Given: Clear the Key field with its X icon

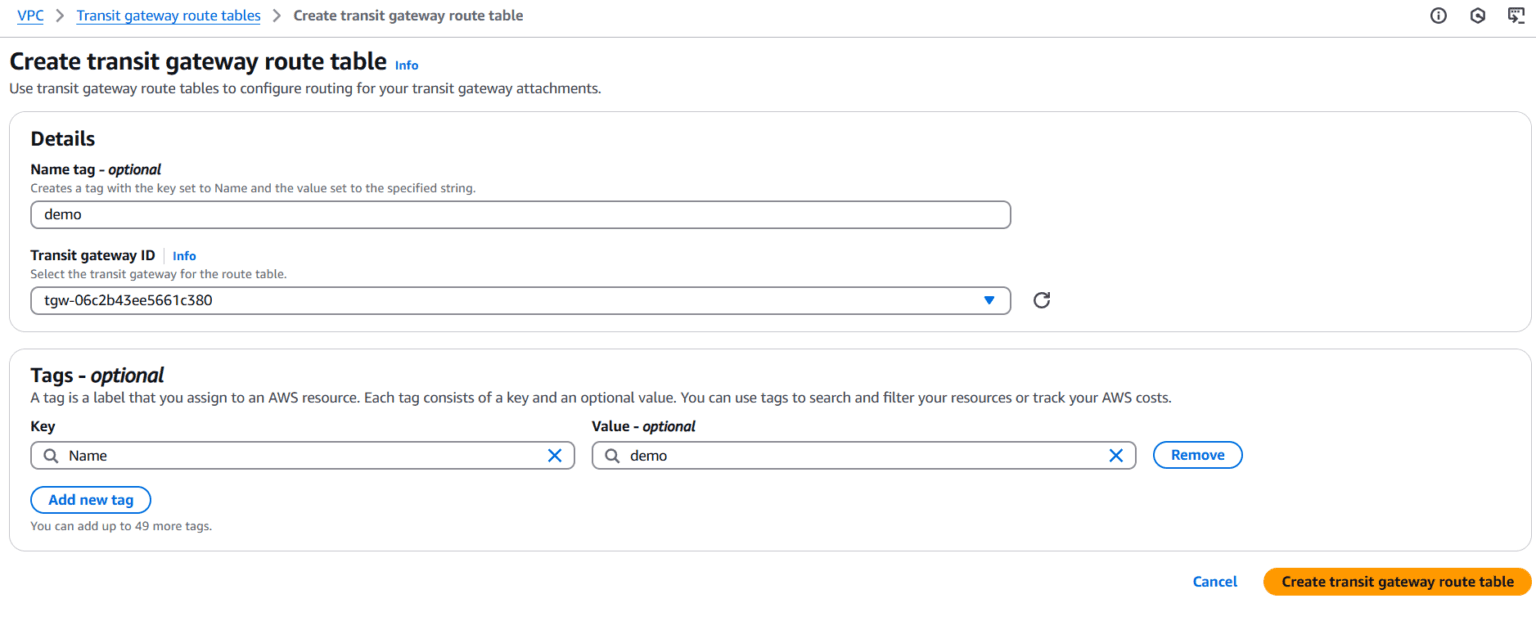Looking at the screenshot, I should pos(555,455).
